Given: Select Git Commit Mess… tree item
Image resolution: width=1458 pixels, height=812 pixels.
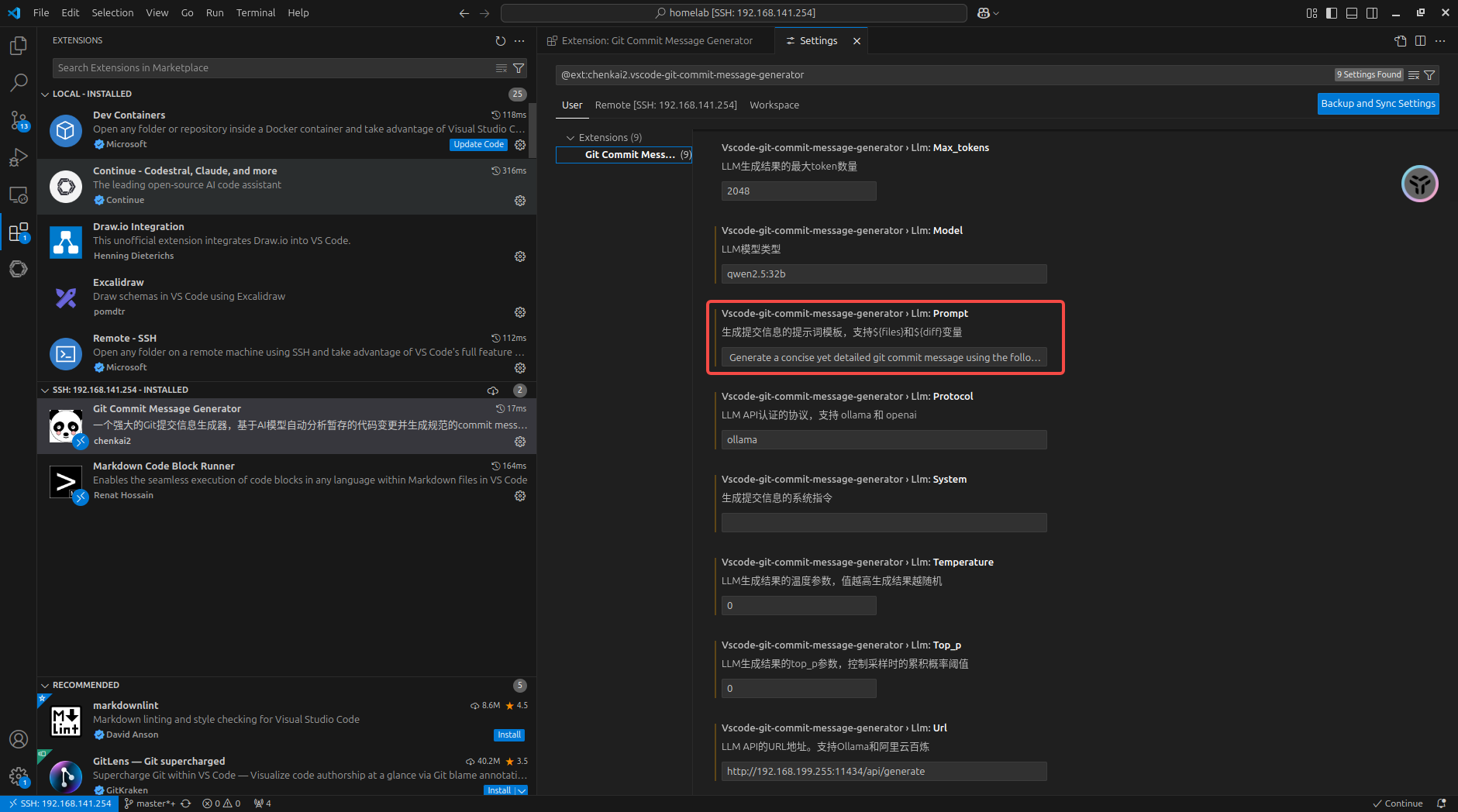Looking at the screenshot, I should tap(624, 155).
